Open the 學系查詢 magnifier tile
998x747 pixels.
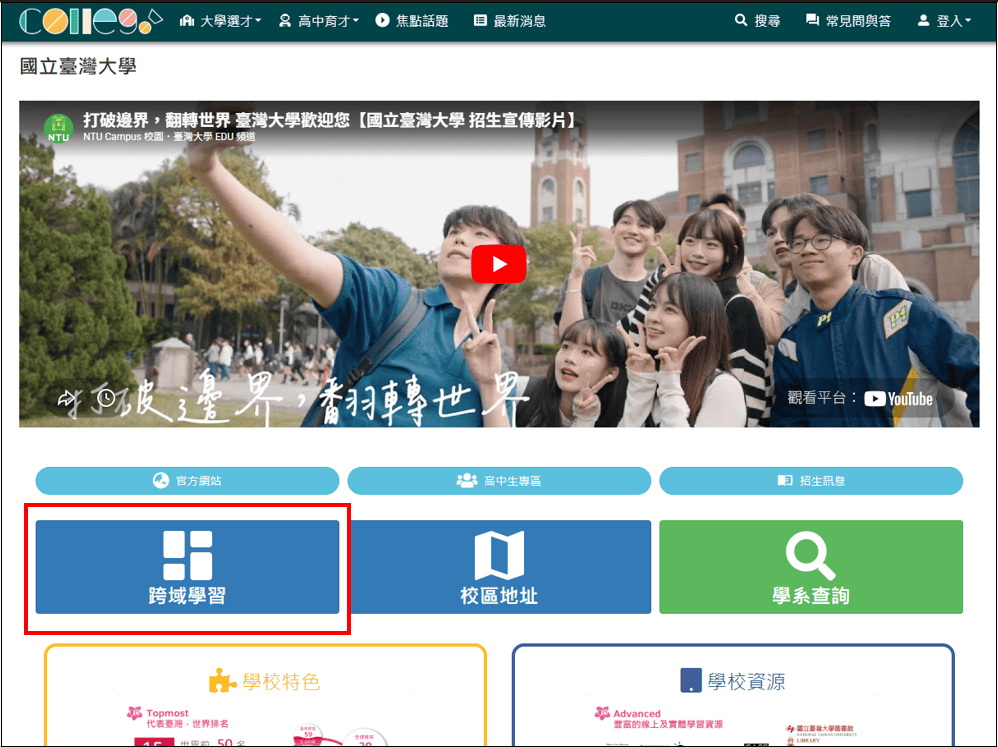(x=810, y=566)
